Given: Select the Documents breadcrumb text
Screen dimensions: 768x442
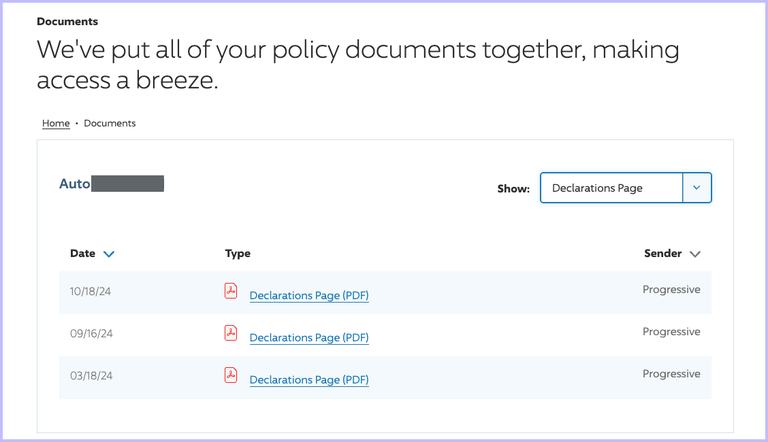Looking at the screenshot, I should 110,123.
